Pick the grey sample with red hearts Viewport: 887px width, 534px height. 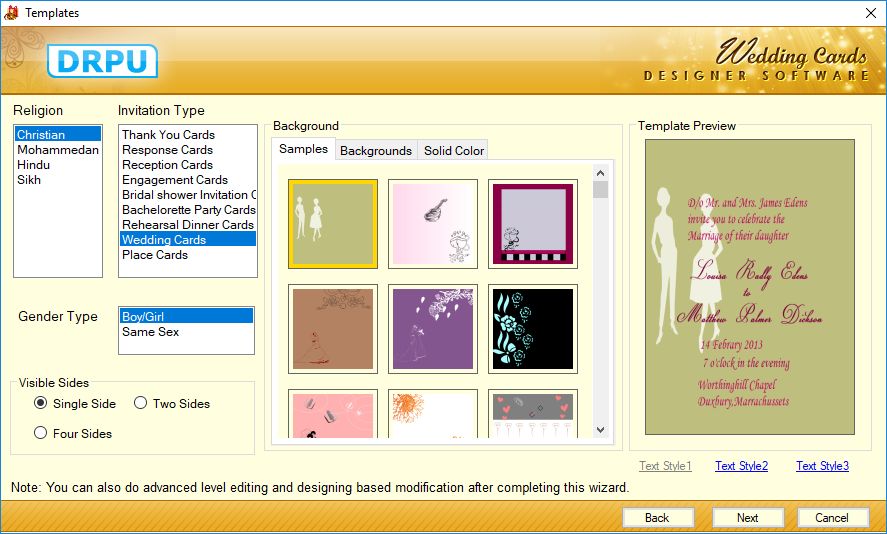tap(533, 414)
